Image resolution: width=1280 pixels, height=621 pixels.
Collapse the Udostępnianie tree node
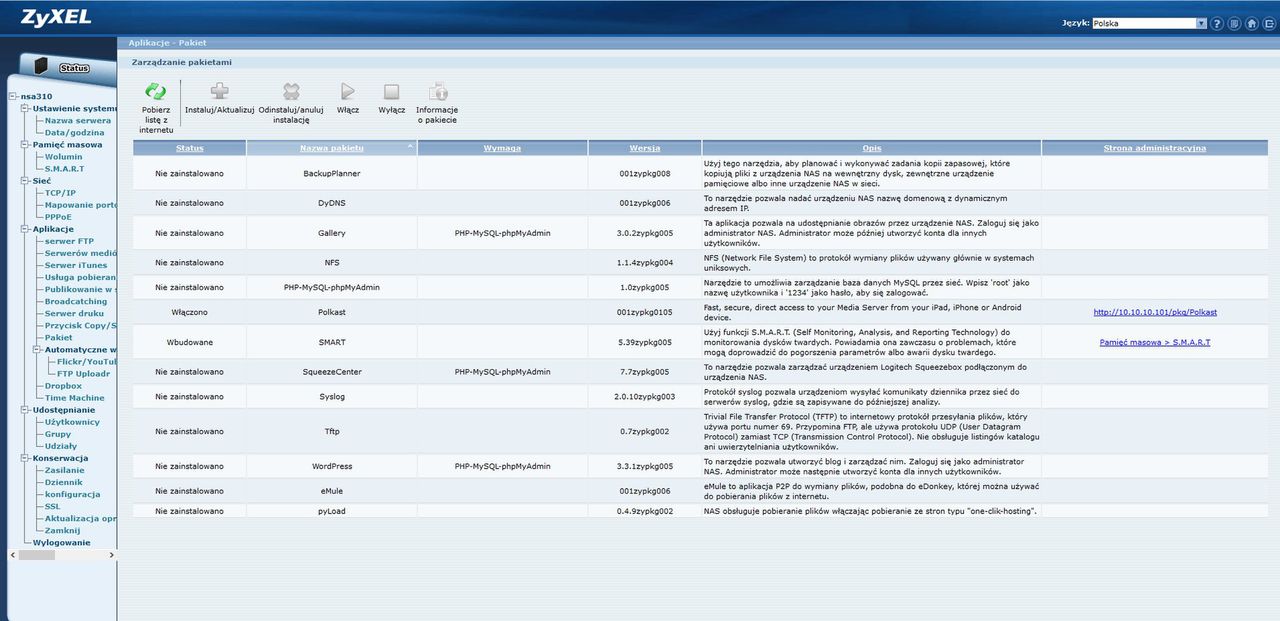point(24,410)
